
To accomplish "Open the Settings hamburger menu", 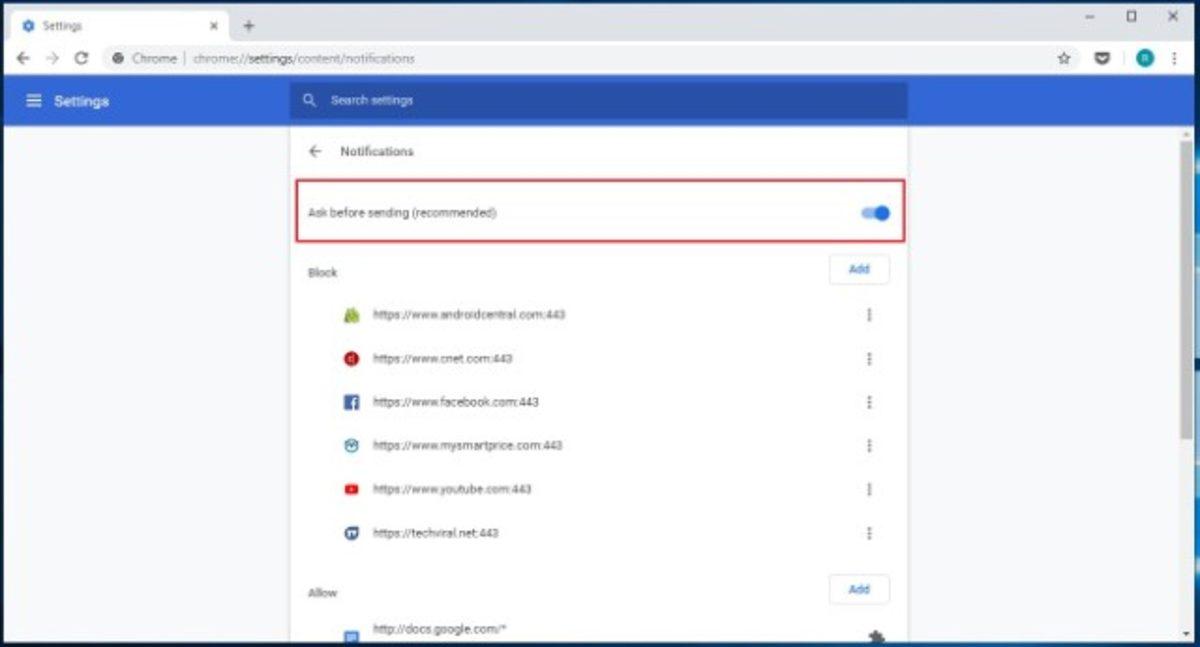I will [33, 100].
